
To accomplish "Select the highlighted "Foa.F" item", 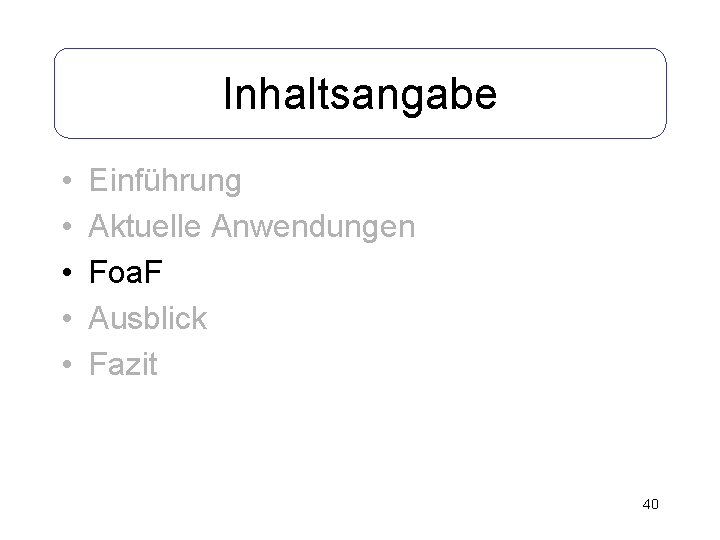I will point(125,273).
